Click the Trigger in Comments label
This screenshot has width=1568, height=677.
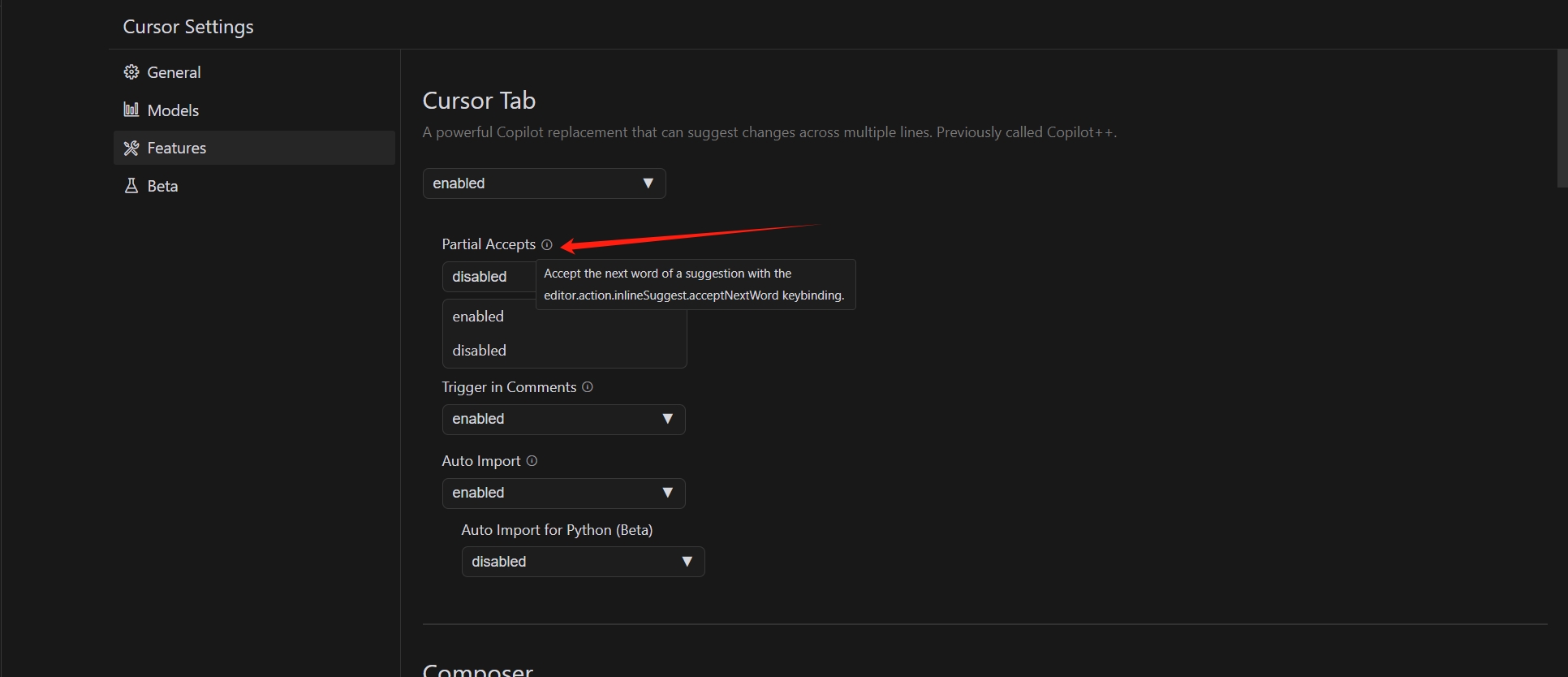[x=509, y=387]
